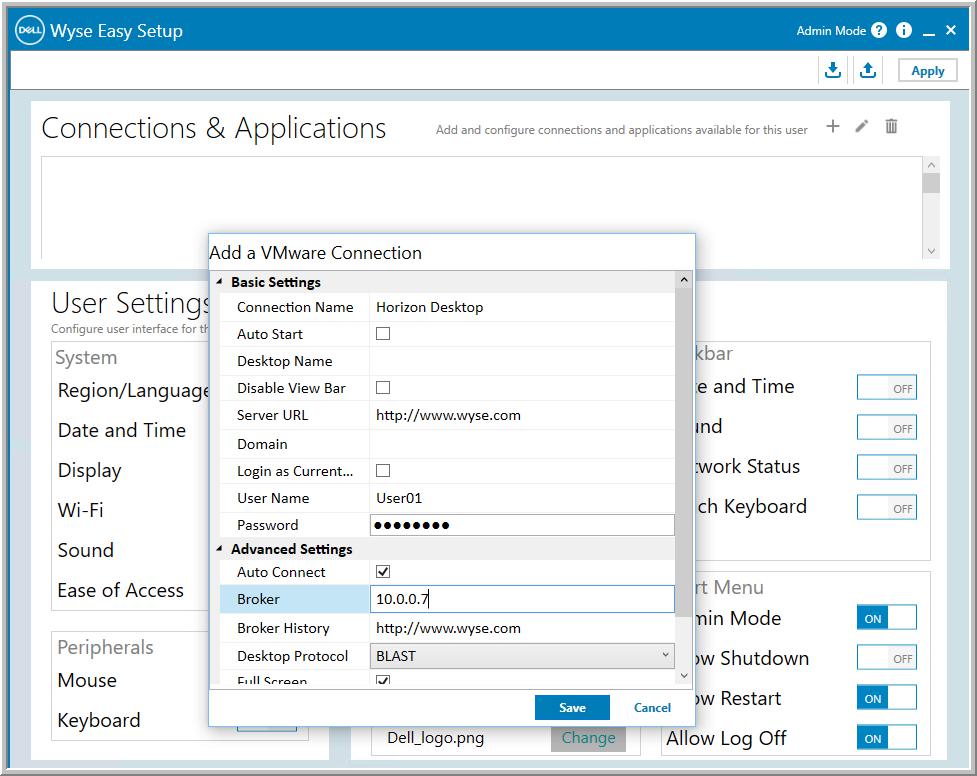This screenshot has width=977, height=776.
Task: Click the Domain field
Action: pyautogui.click(x=522, y=444)
